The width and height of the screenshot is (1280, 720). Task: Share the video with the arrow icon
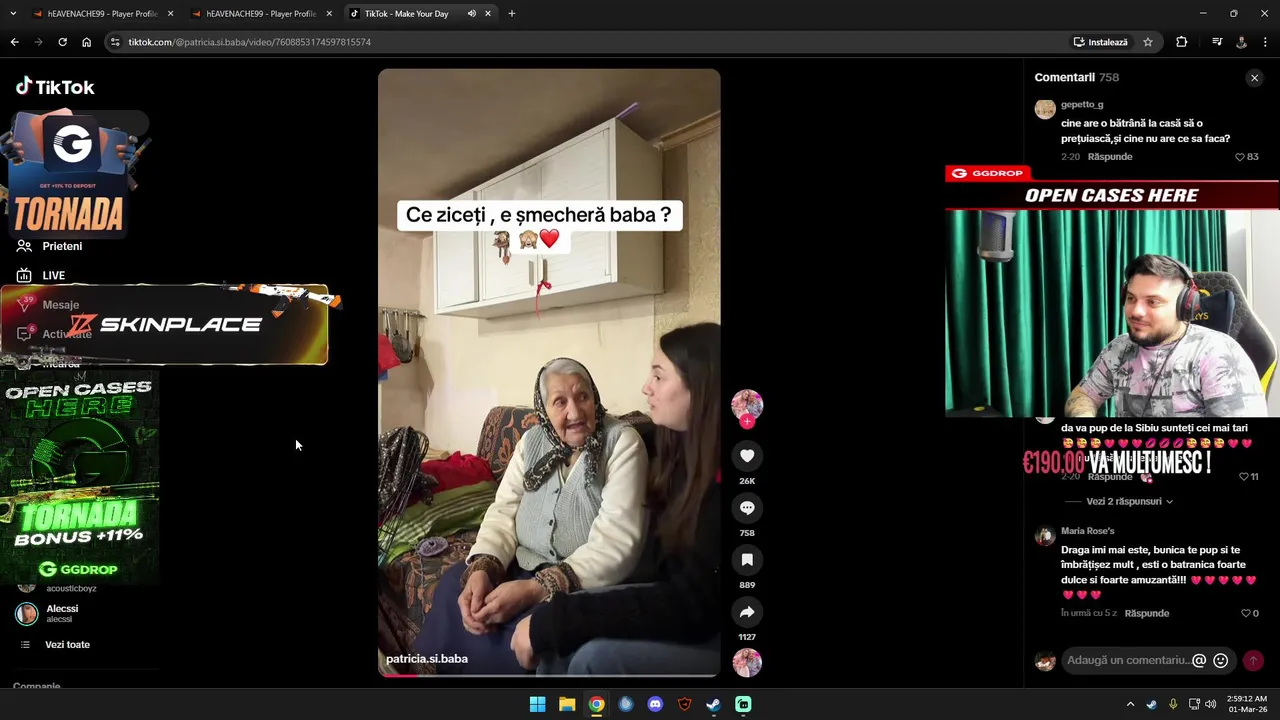[x=747, y=612]
